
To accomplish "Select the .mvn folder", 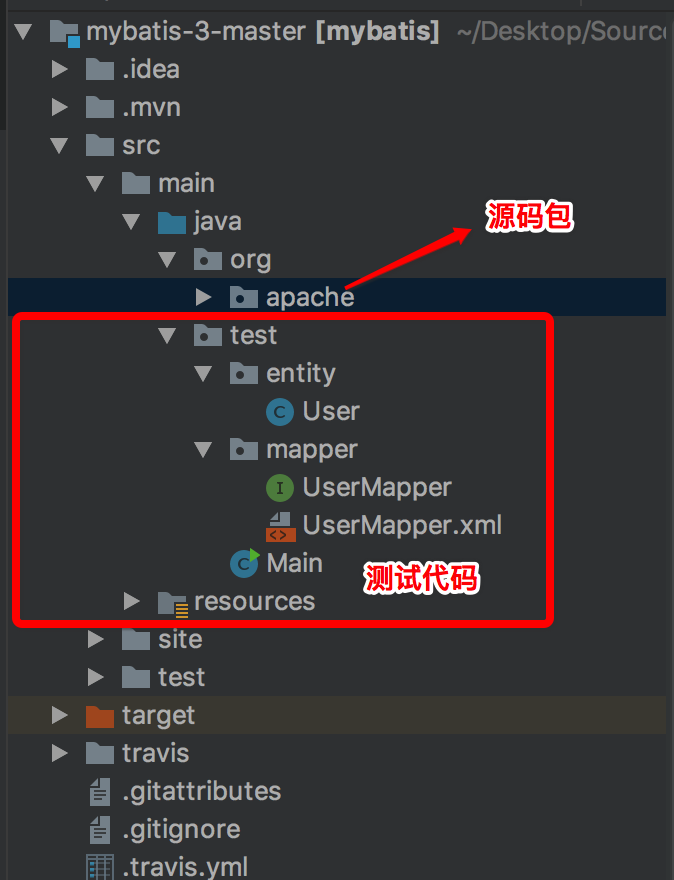I will [151, 107].
